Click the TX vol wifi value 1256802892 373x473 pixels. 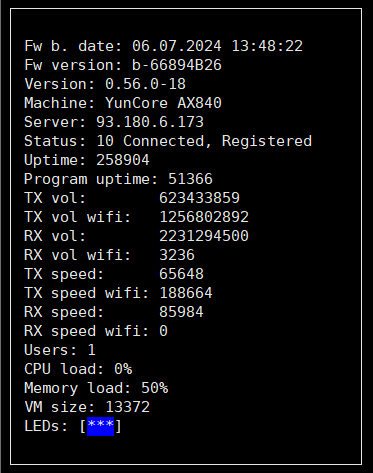tap(204, 217)
